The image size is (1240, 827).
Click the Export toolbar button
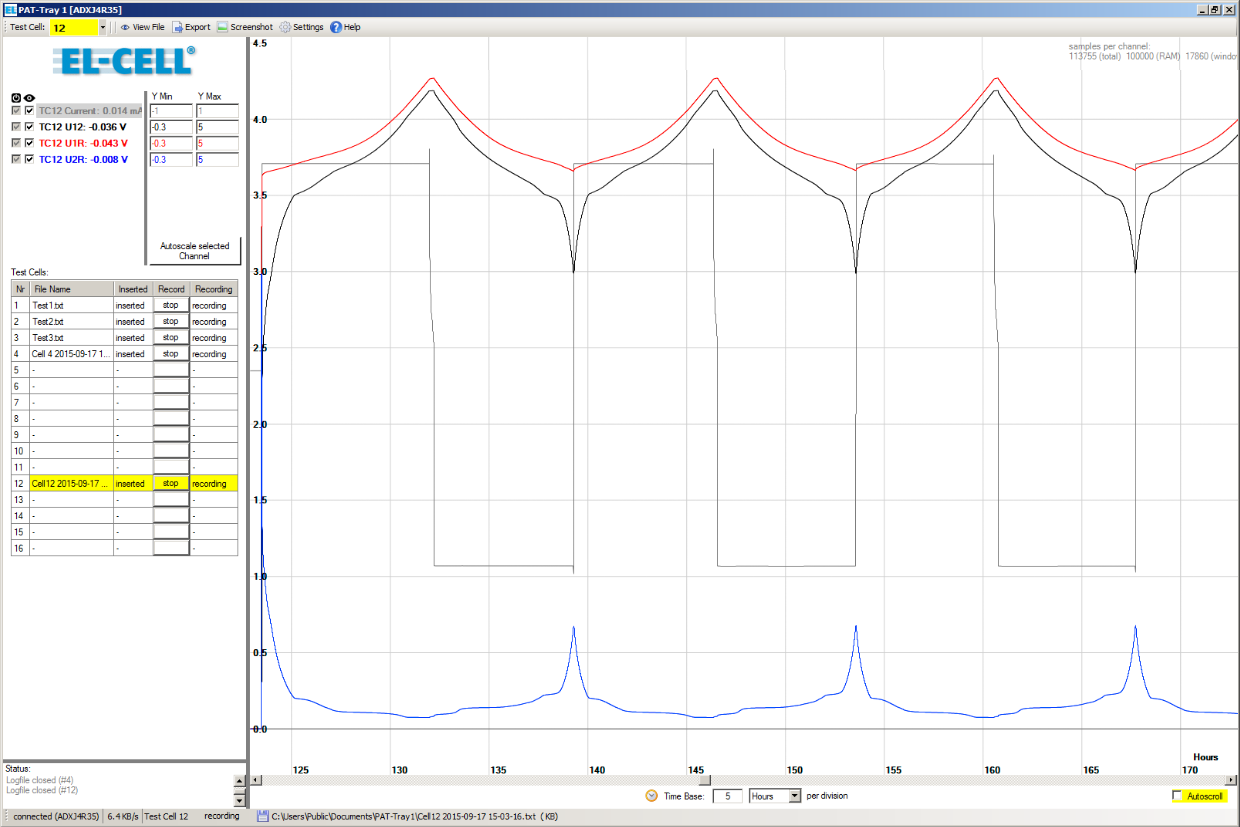(x=191, y=27)
